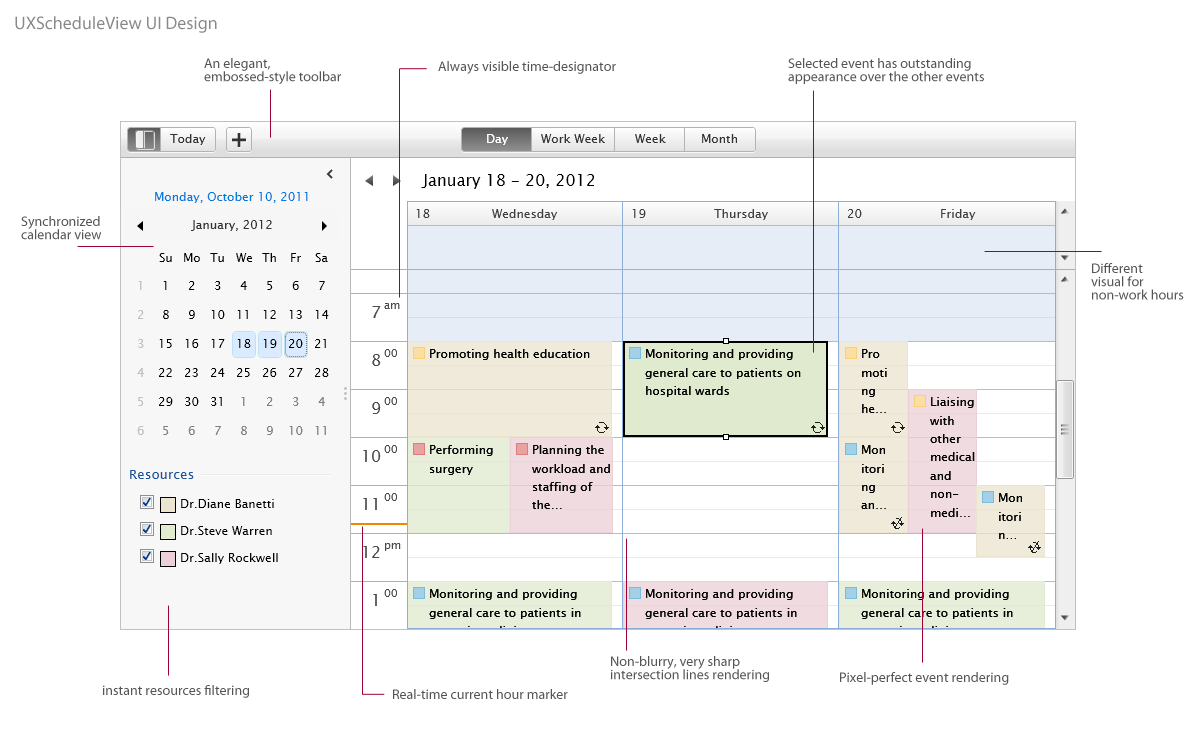Screen dimensions: 1200x750
Task: Switch to the Work Week view
Action: click(572, 140)
